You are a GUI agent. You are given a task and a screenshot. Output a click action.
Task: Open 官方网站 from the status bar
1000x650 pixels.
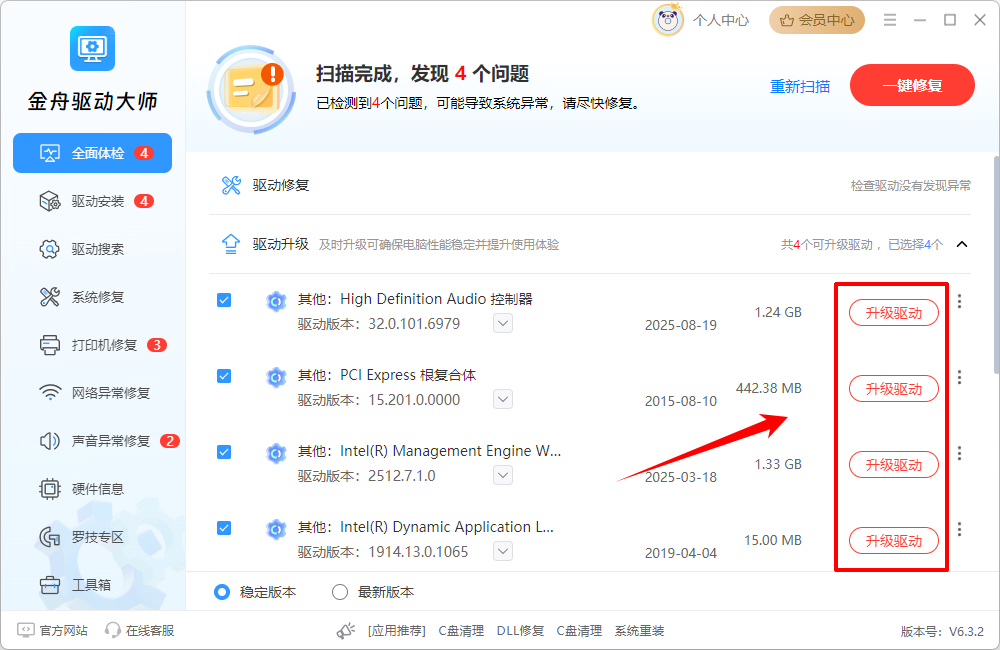[53, 630]
